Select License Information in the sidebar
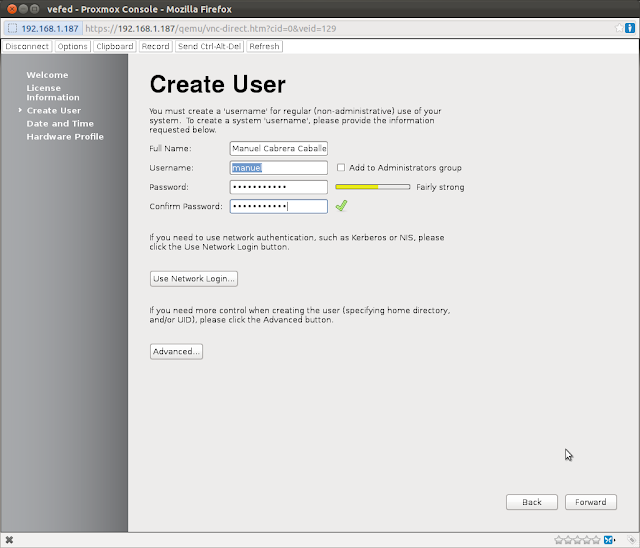This screenshot has height=548, width=640. click(x=53, y=93)
